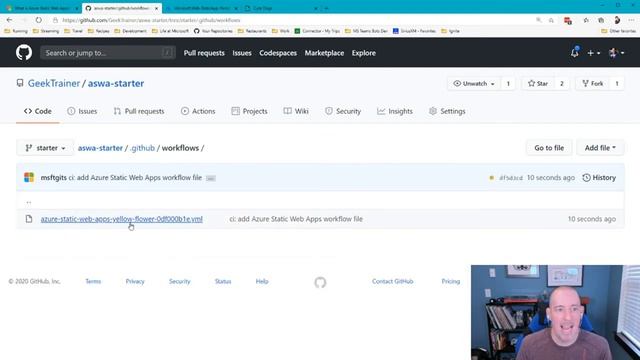Screen dimensions: 640x360
Task: Star the repository
Action: [538, 83]
